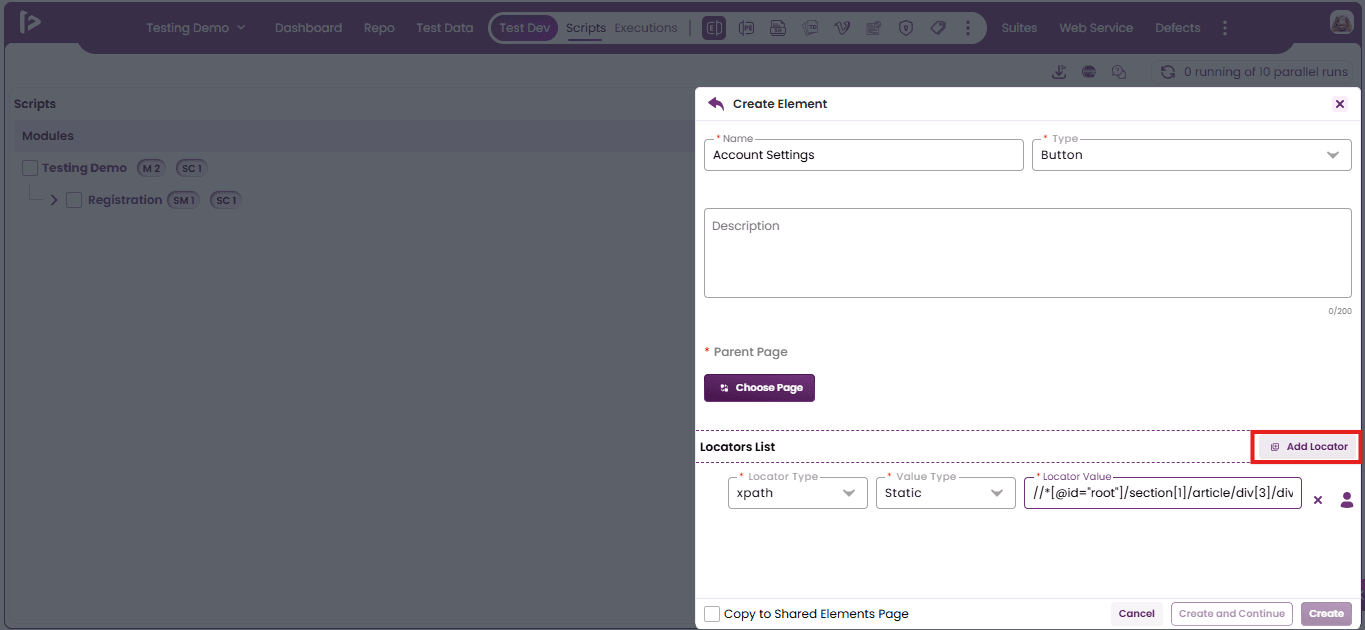Image resolution: width=1365 pixels, height=630 pixels.
Task: Close the Create Element panel
Action: [1340, 104]
